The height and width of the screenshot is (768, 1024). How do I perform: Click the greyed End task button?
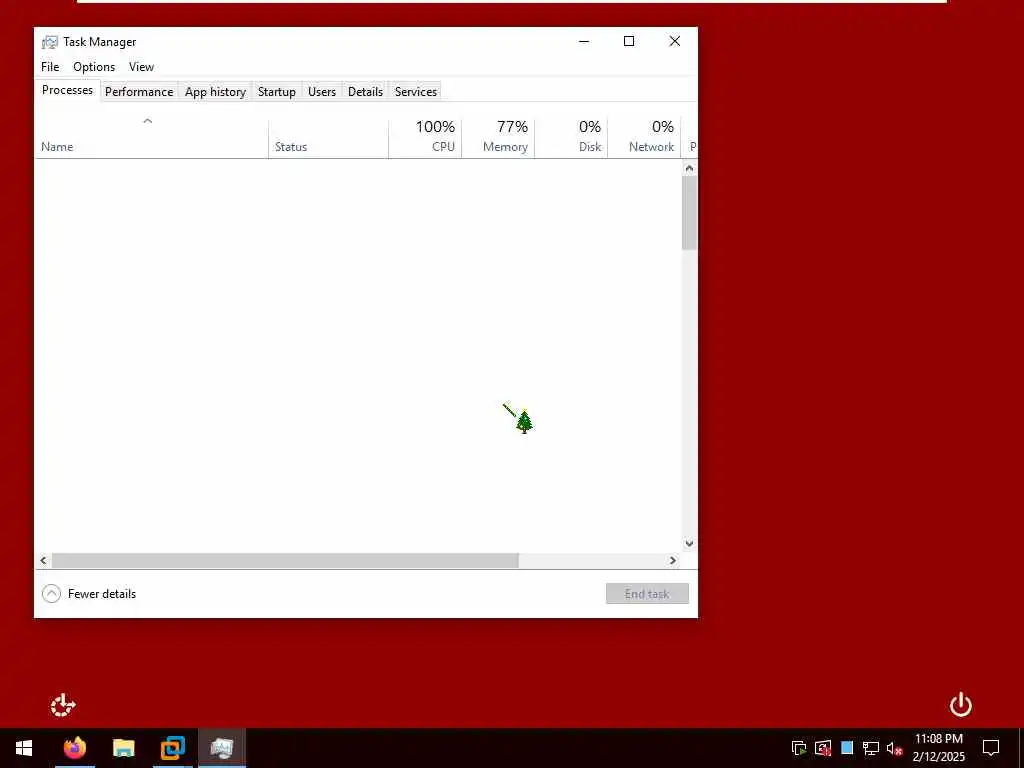(647, 594)
